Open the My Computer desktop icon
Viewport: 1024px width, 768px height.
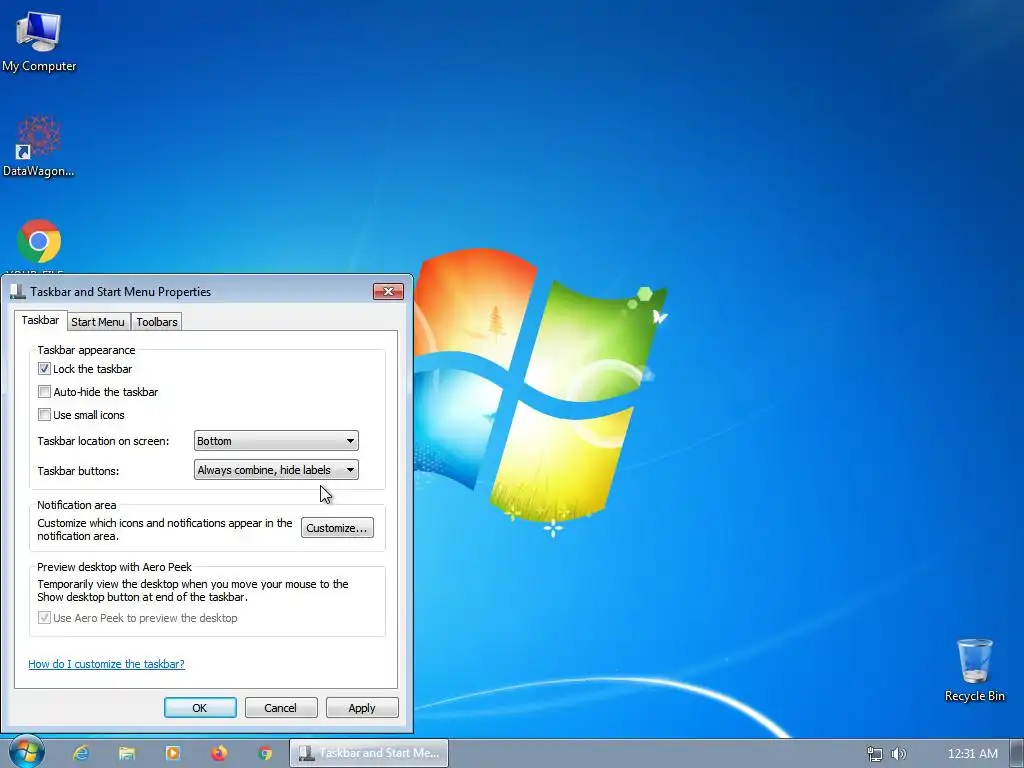point(39,40)
